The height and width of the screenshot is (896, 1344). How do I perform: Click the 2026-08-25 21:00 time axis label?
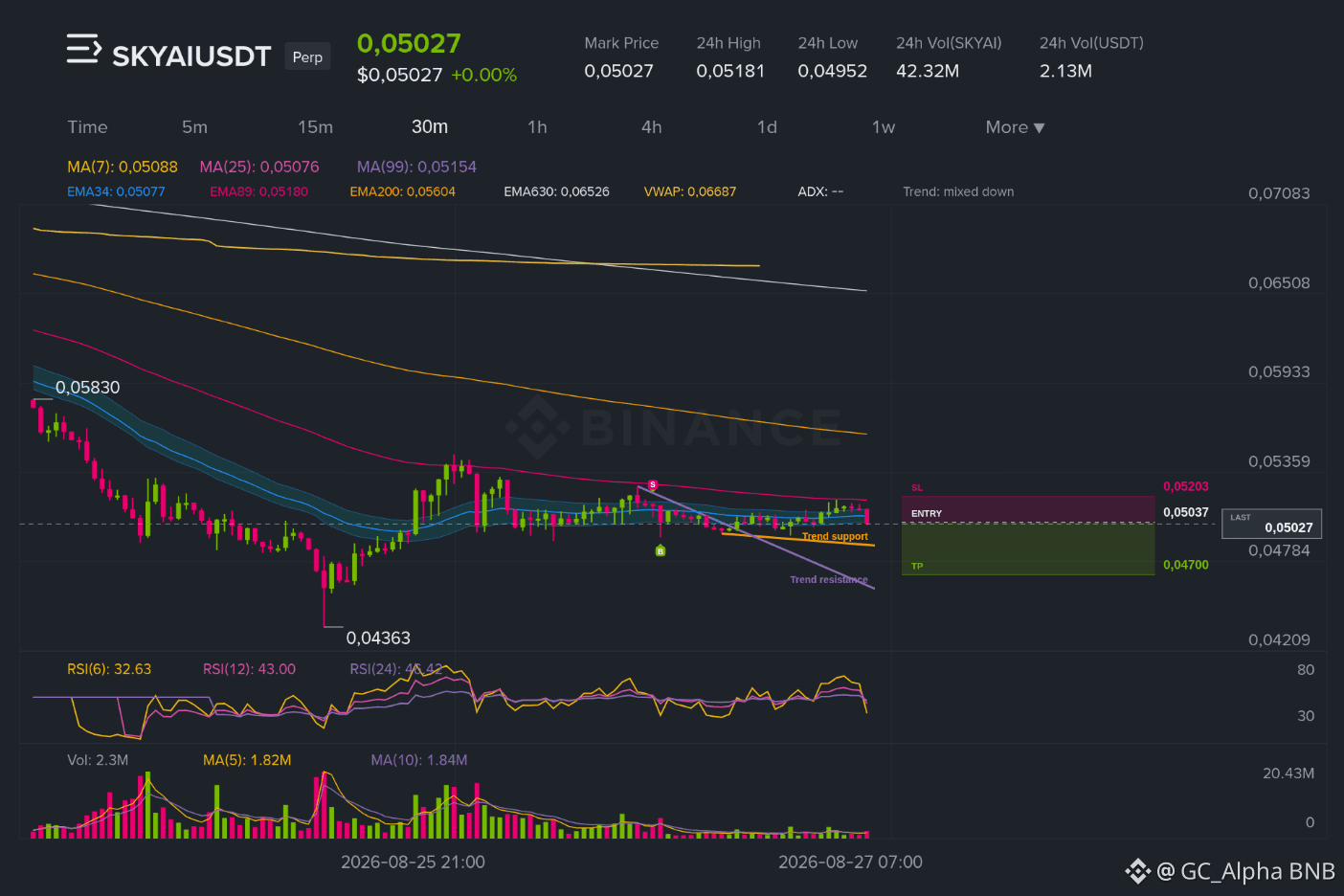[x=413, y=862]
